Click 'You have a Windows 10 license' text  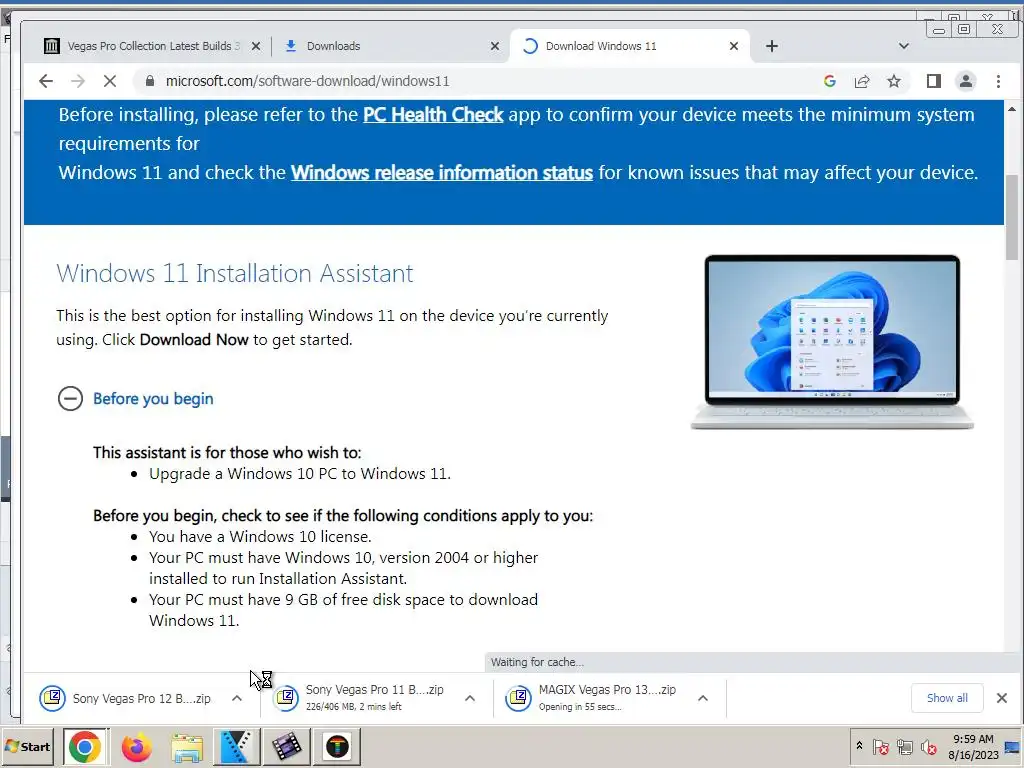pyautogui.click(x=260, y=536)
